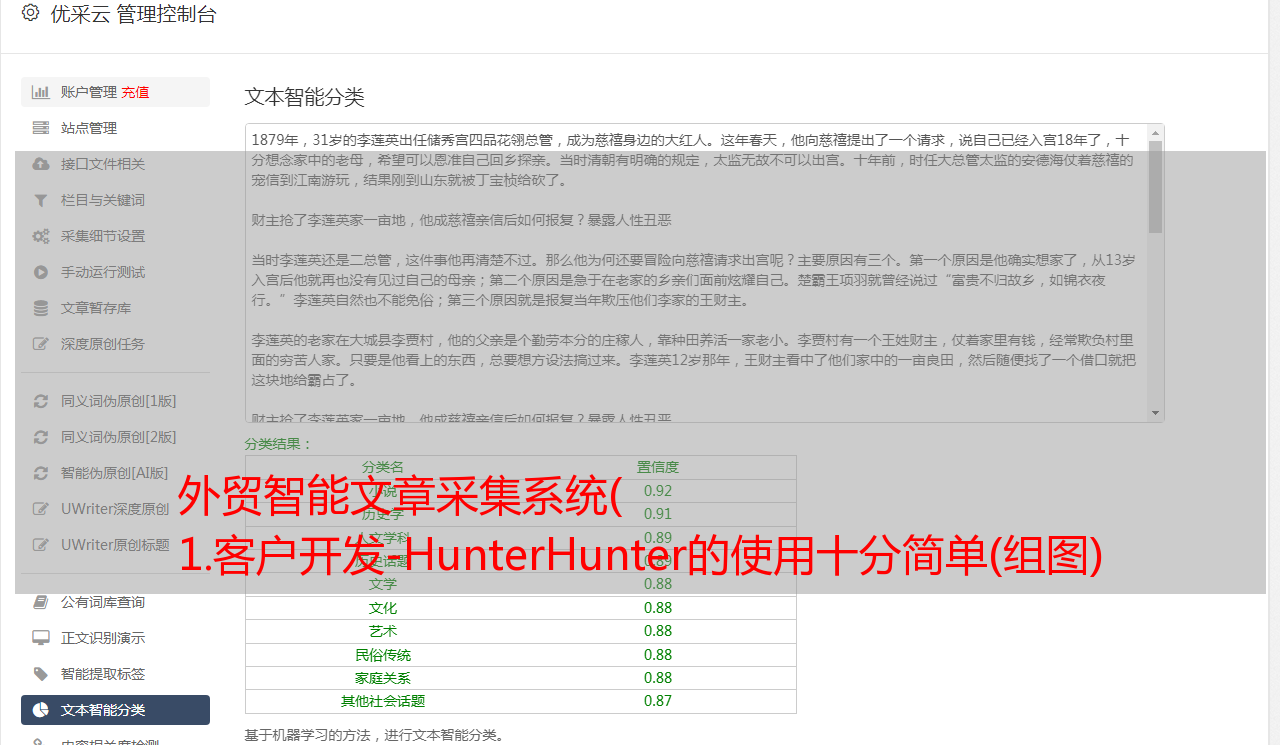Click the gear icon beside 优采云 管理控制台
Image resolution: width=1280 pixels, height=745 pixels.
(30, 13)
